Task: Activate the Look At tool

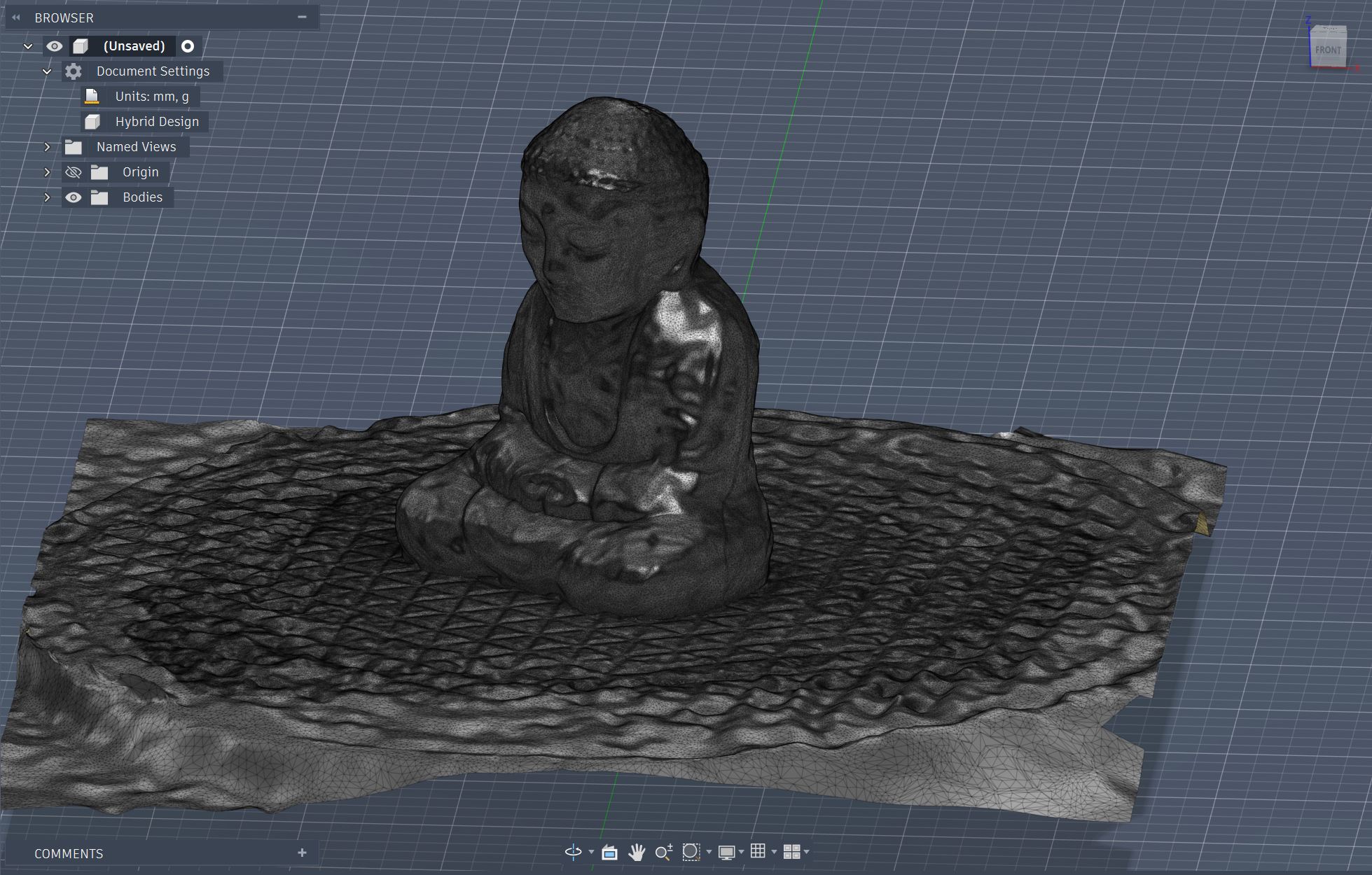Action: 609,852
